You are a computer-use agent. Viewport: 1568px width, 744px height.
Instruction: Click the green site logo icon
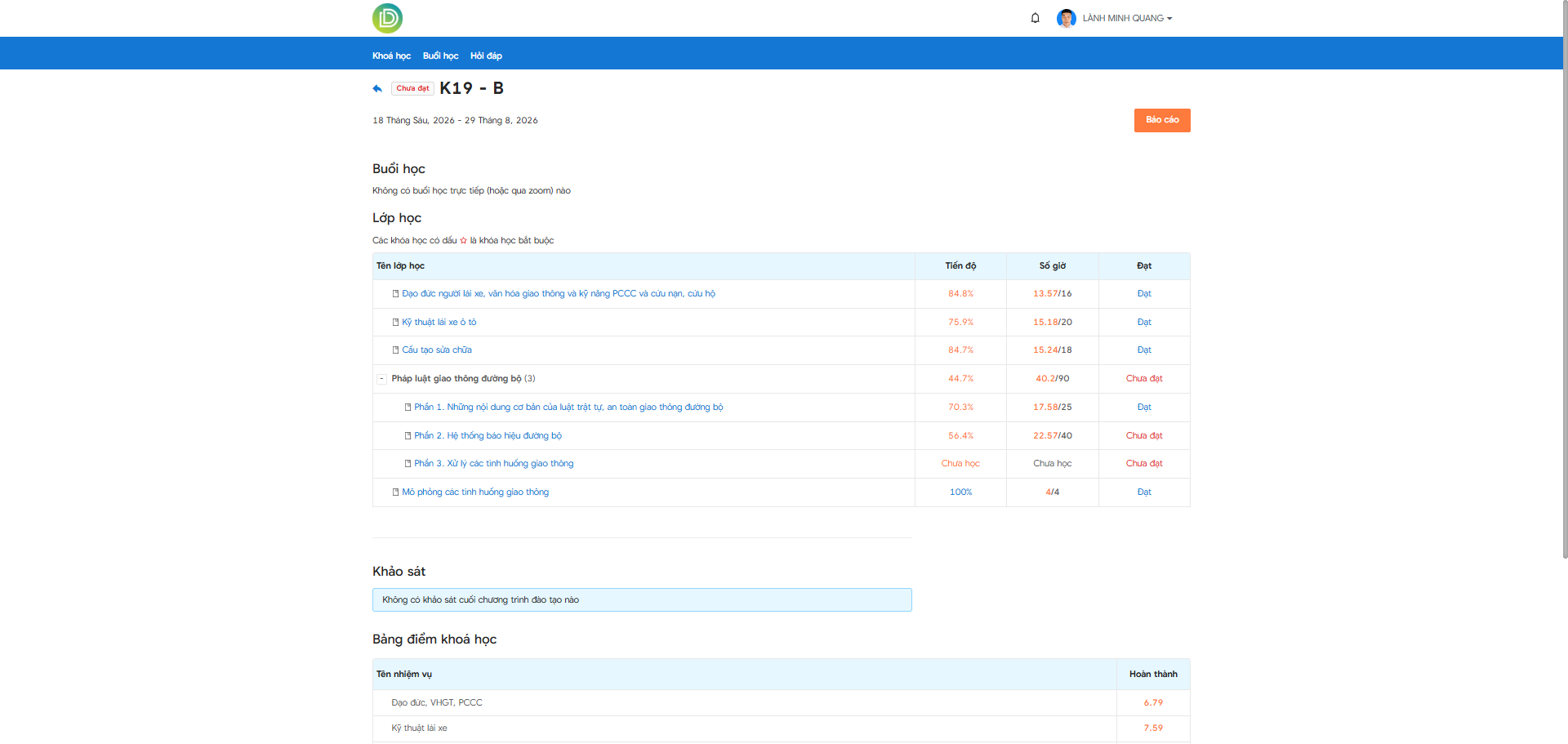387,18
